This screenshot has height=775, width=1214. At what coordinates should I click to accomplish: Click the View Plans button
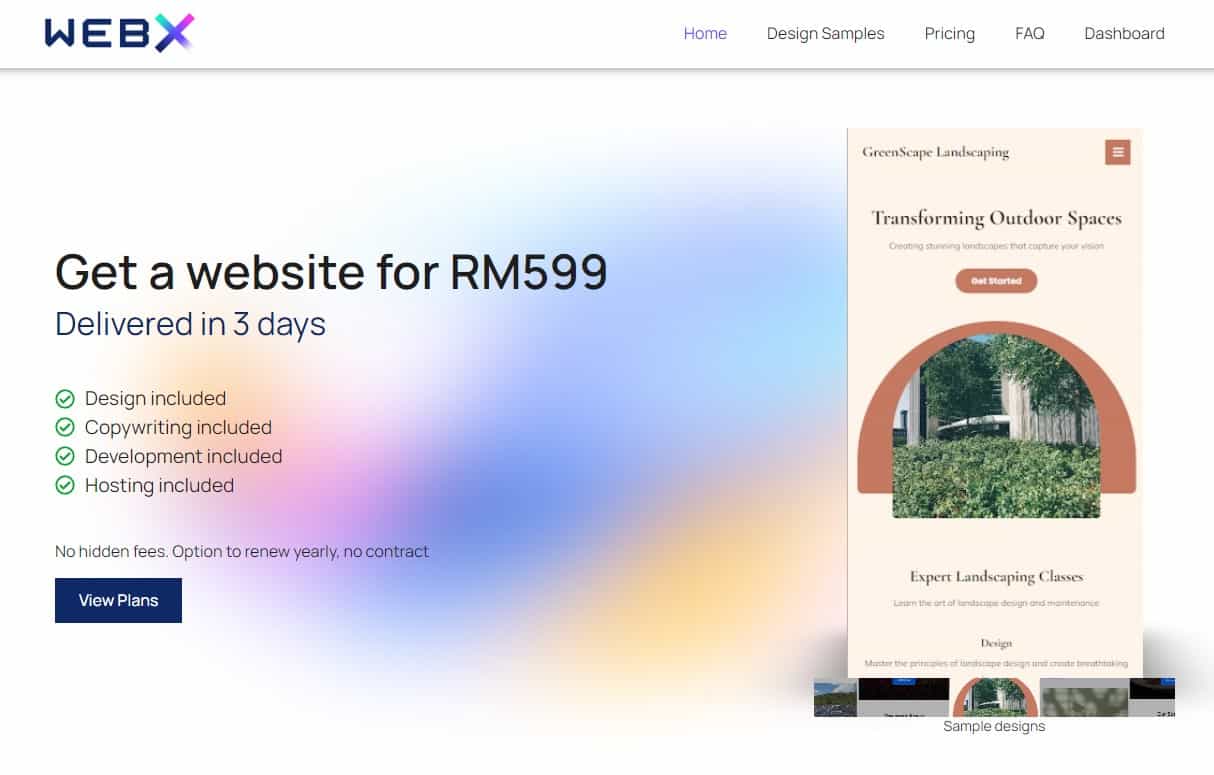pyautogui.click(x=118, y=600)
